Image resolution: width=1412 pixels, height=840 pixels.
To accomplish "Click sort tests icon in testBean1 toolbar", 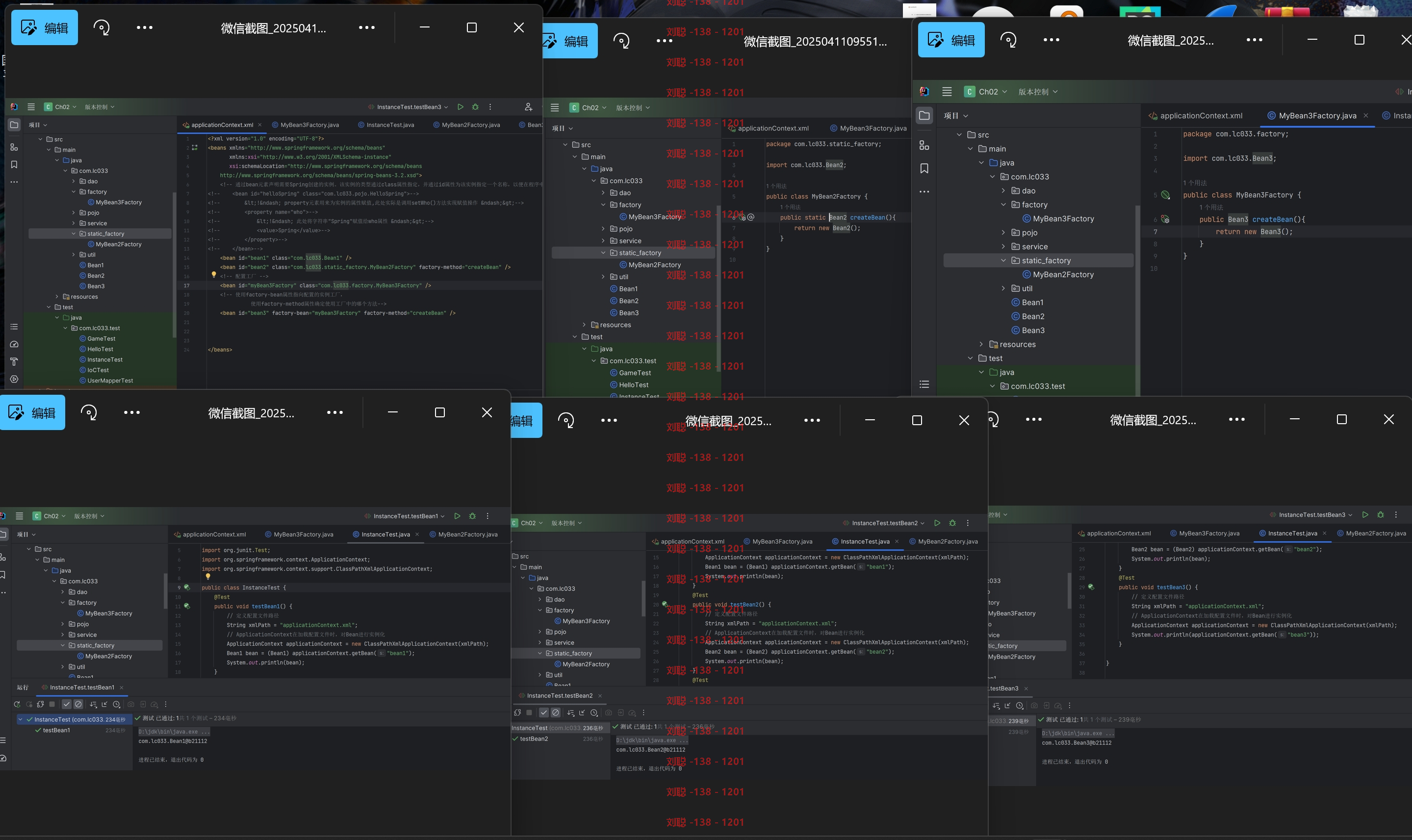I will click(x=93, y=704).
